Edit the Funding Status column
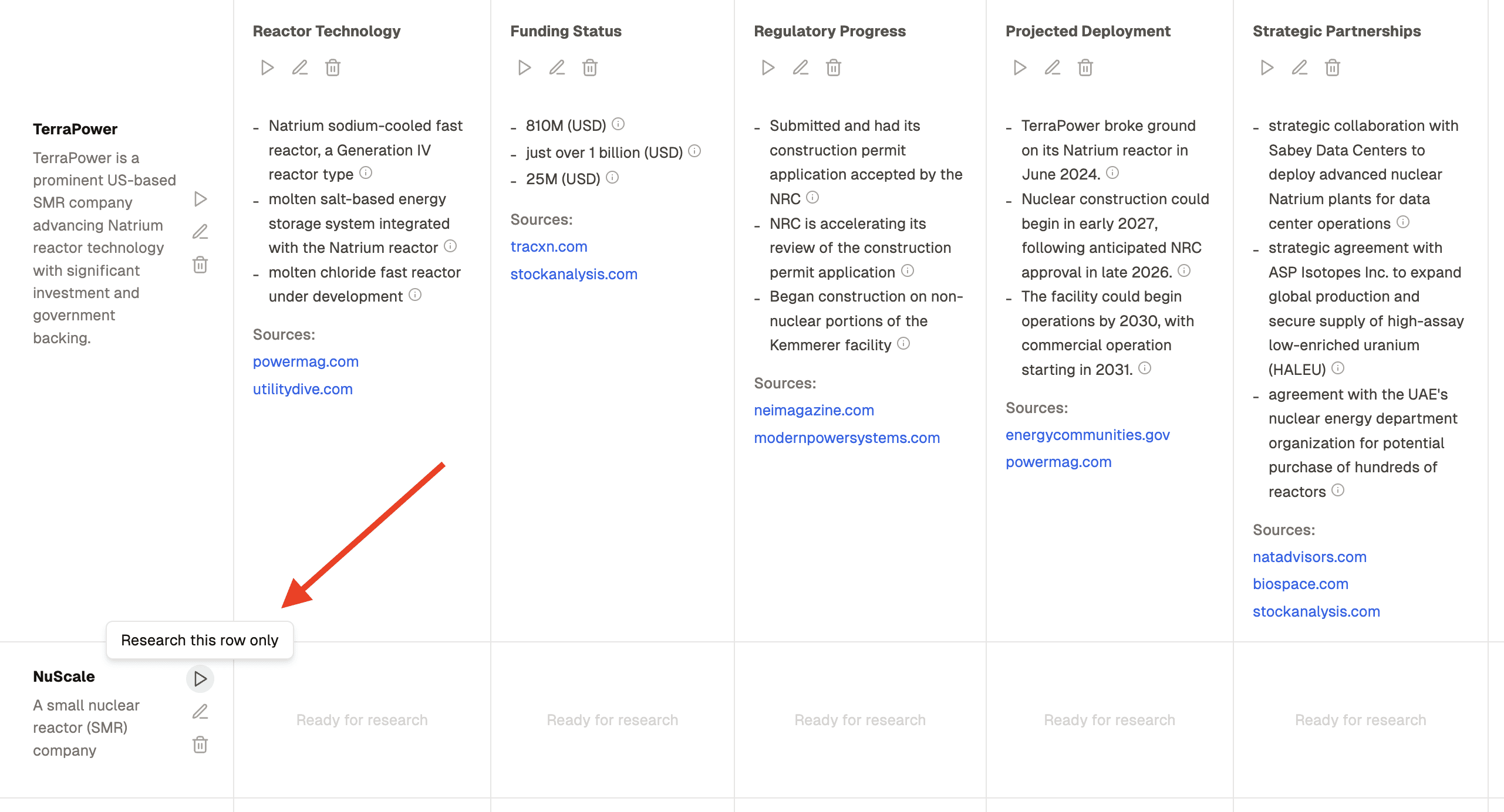Screen dimensions: 1504x812 [557, 67]
